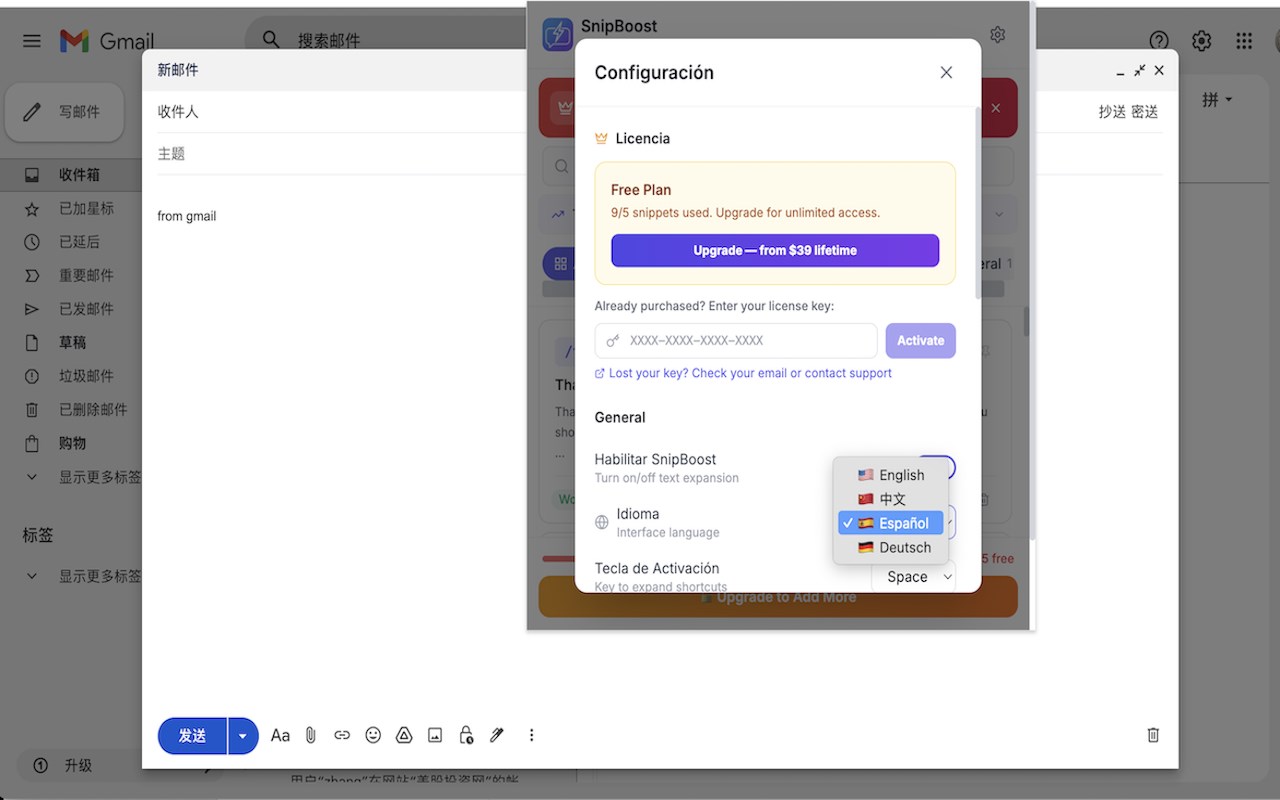Open 草稿 drafts folder

tap(71, 342)
